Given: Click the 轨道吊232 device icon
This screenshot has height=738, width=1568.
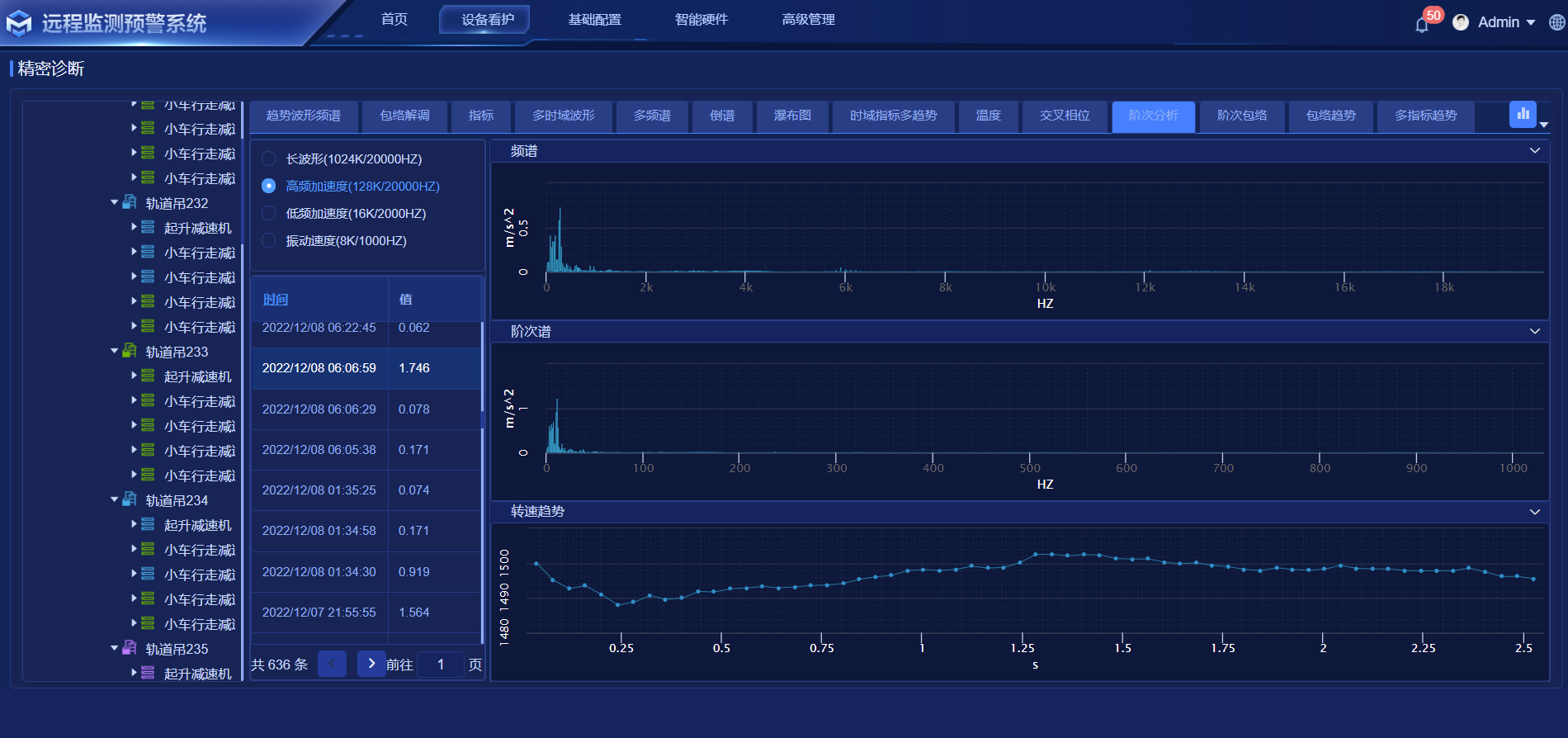Looking at the screenshot, I should [130, 202].
